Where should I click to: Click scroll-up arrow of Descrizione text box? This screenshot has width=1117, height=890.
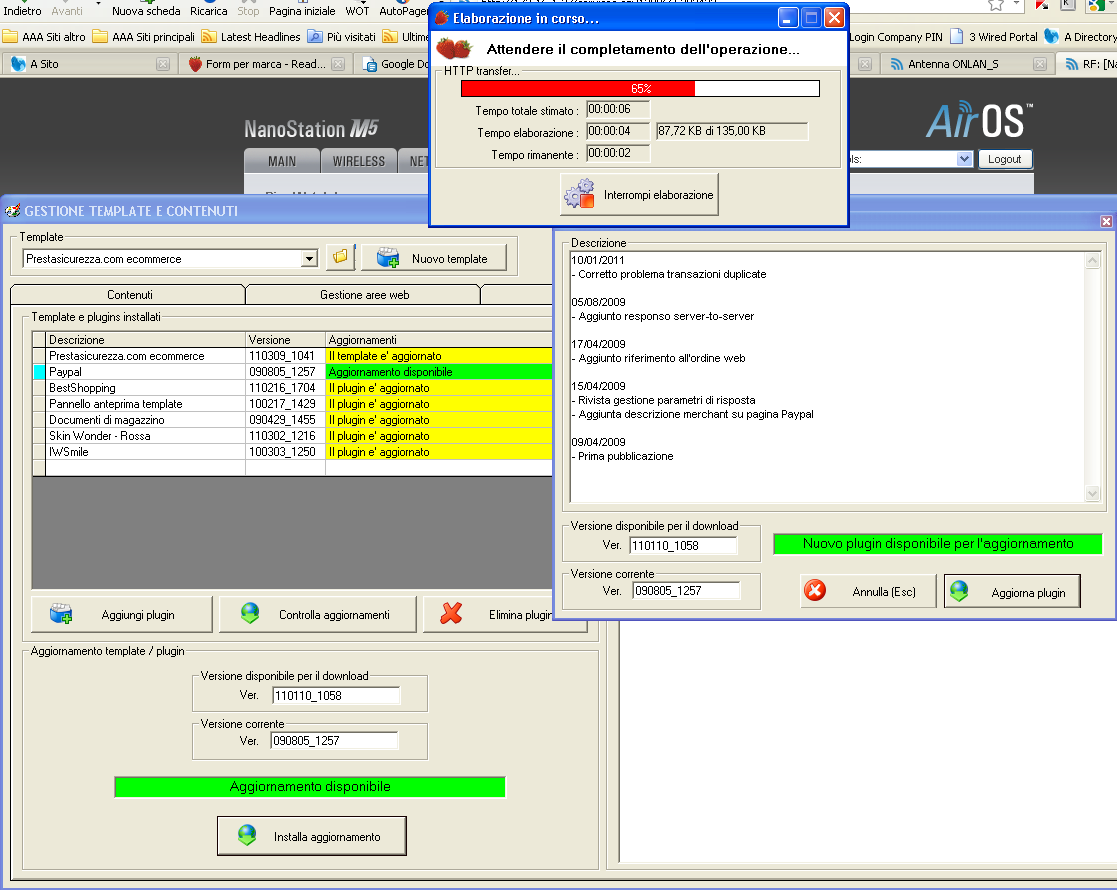tap(1092, 261)
